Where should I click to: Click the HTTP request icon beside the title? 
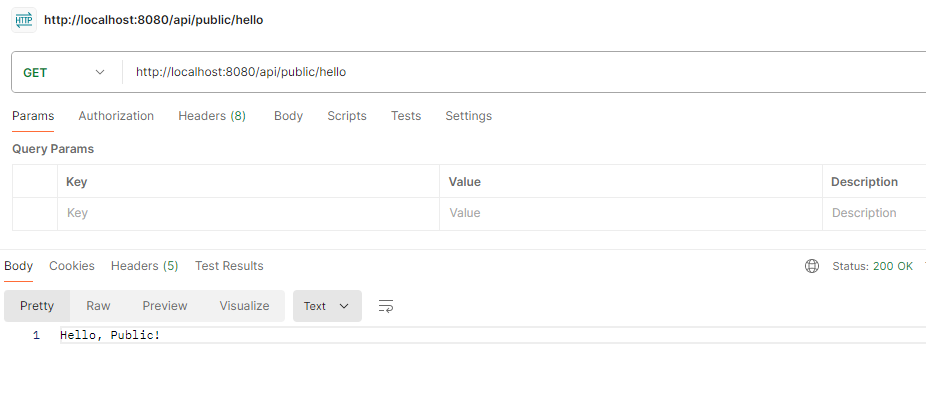click(x=23, y=19)
